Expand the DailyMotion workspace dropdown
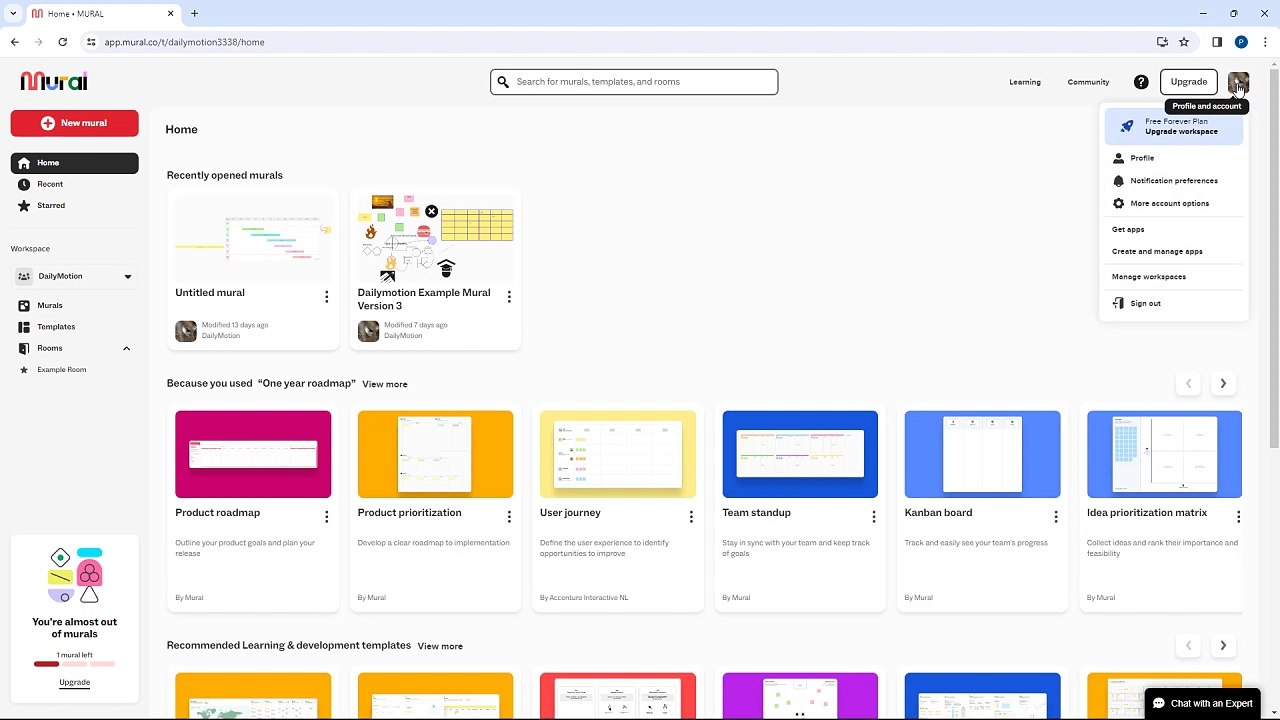 click(x=127, y=277)
